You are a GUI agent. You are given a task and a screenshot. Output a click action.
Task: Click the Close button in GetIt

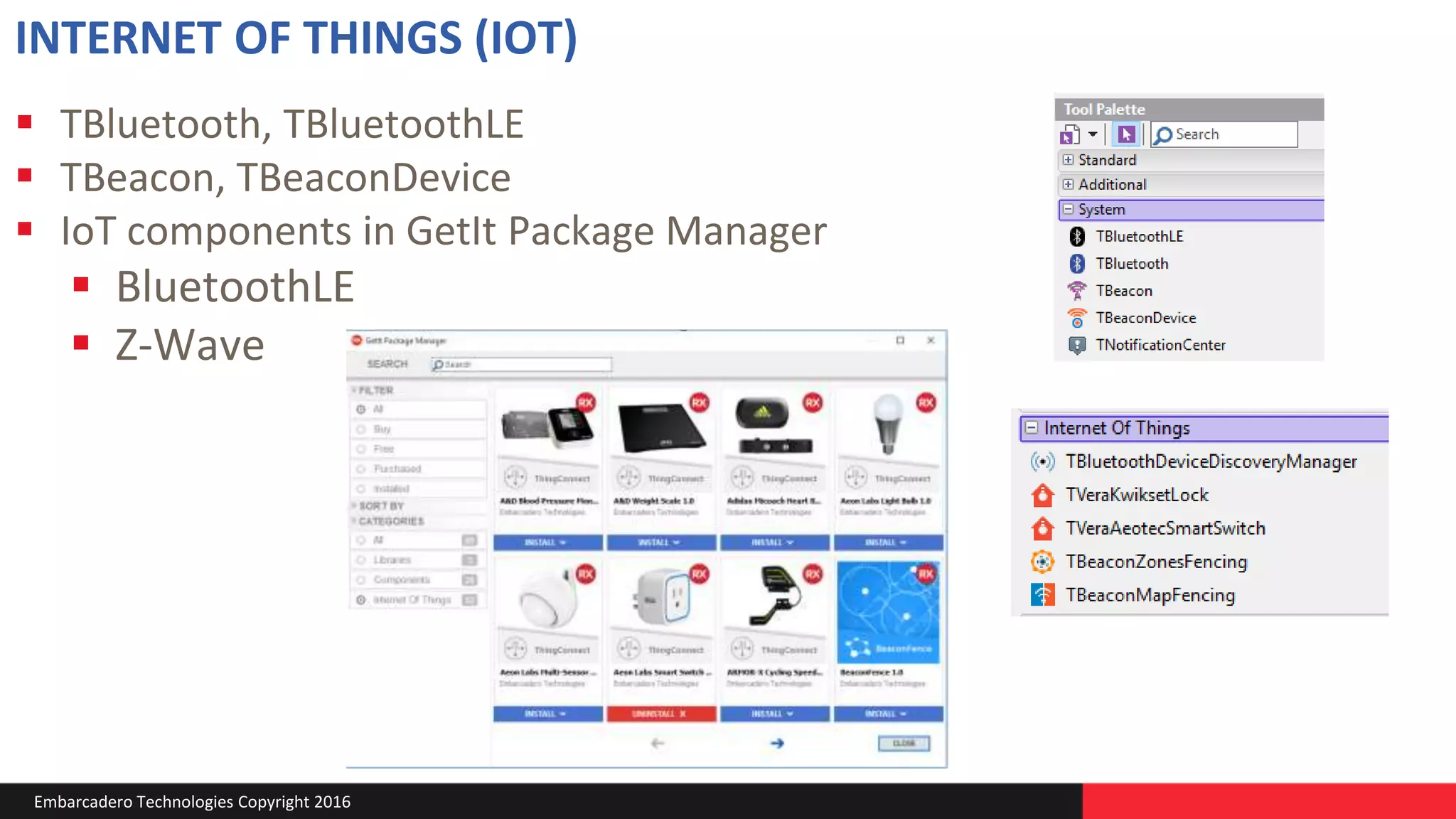[x=904, y=743]
